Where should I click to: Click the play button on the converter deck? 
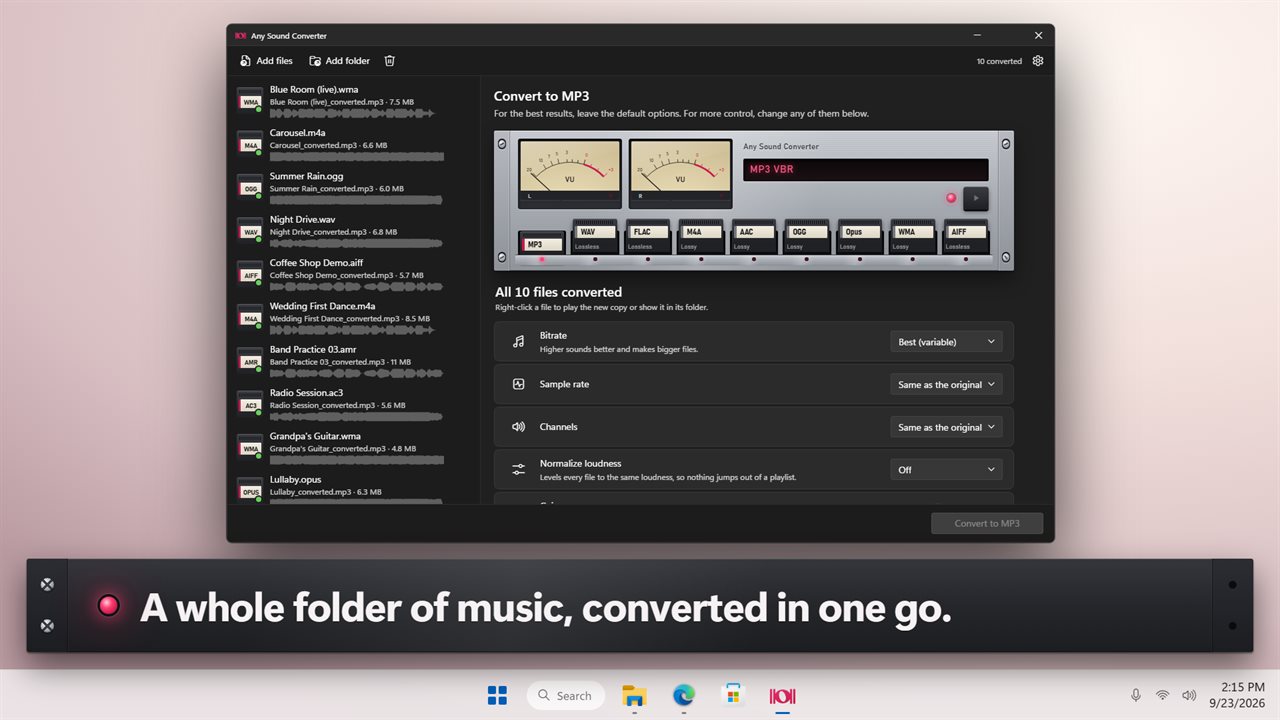click(x=975, y=198)
